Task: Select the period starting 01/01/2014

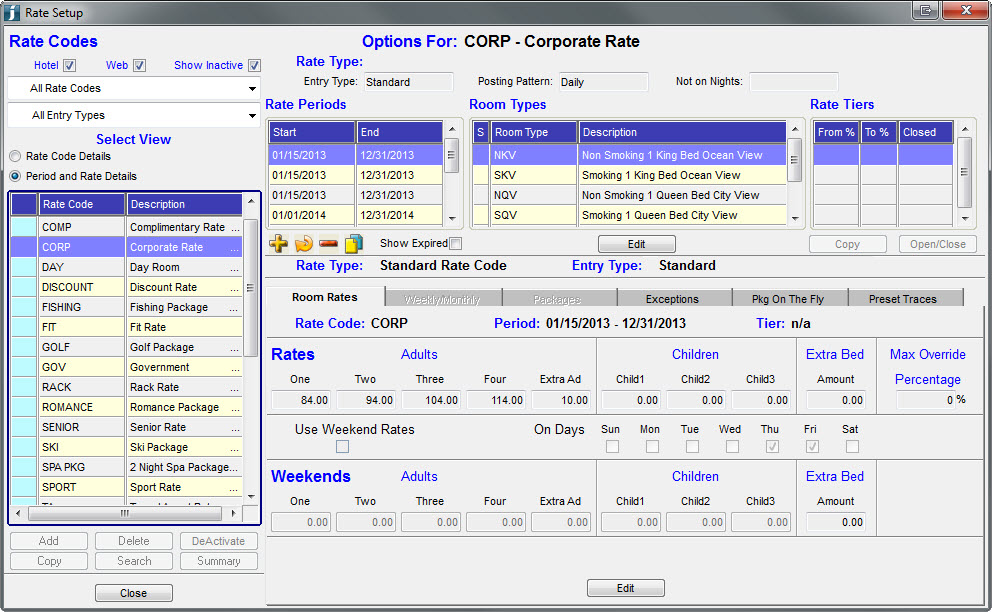Action: point(356,215)
